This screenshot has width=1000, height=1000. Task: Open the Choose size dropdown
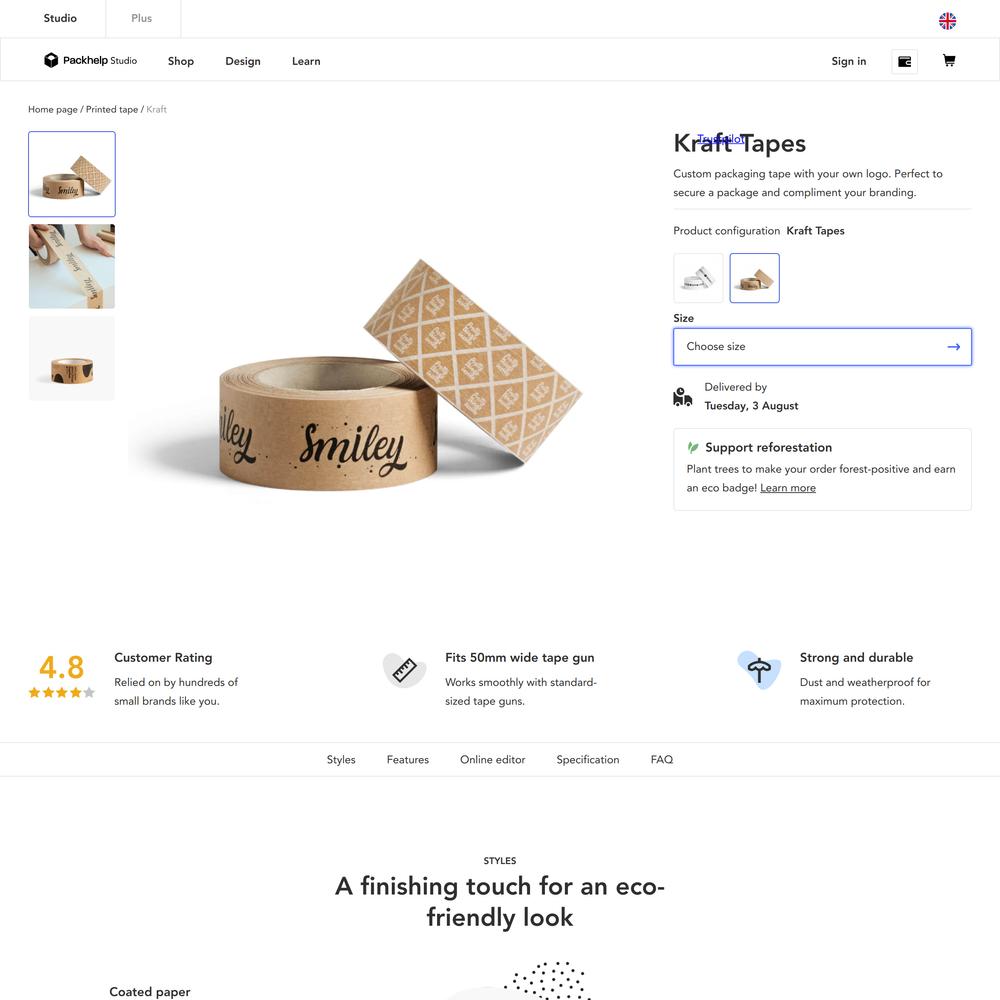point(822,347)
